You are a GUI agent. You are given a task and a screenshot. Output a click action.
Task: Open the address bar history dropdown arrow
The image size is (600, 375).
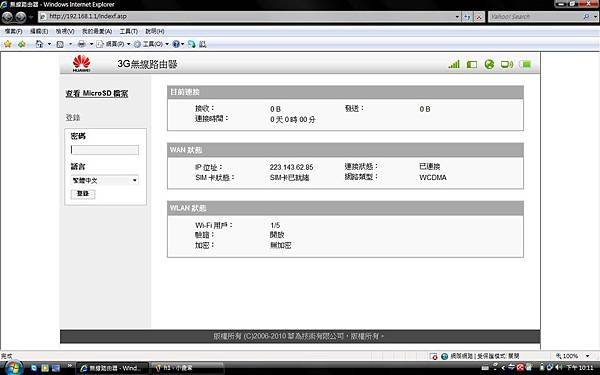coord(457,16)
